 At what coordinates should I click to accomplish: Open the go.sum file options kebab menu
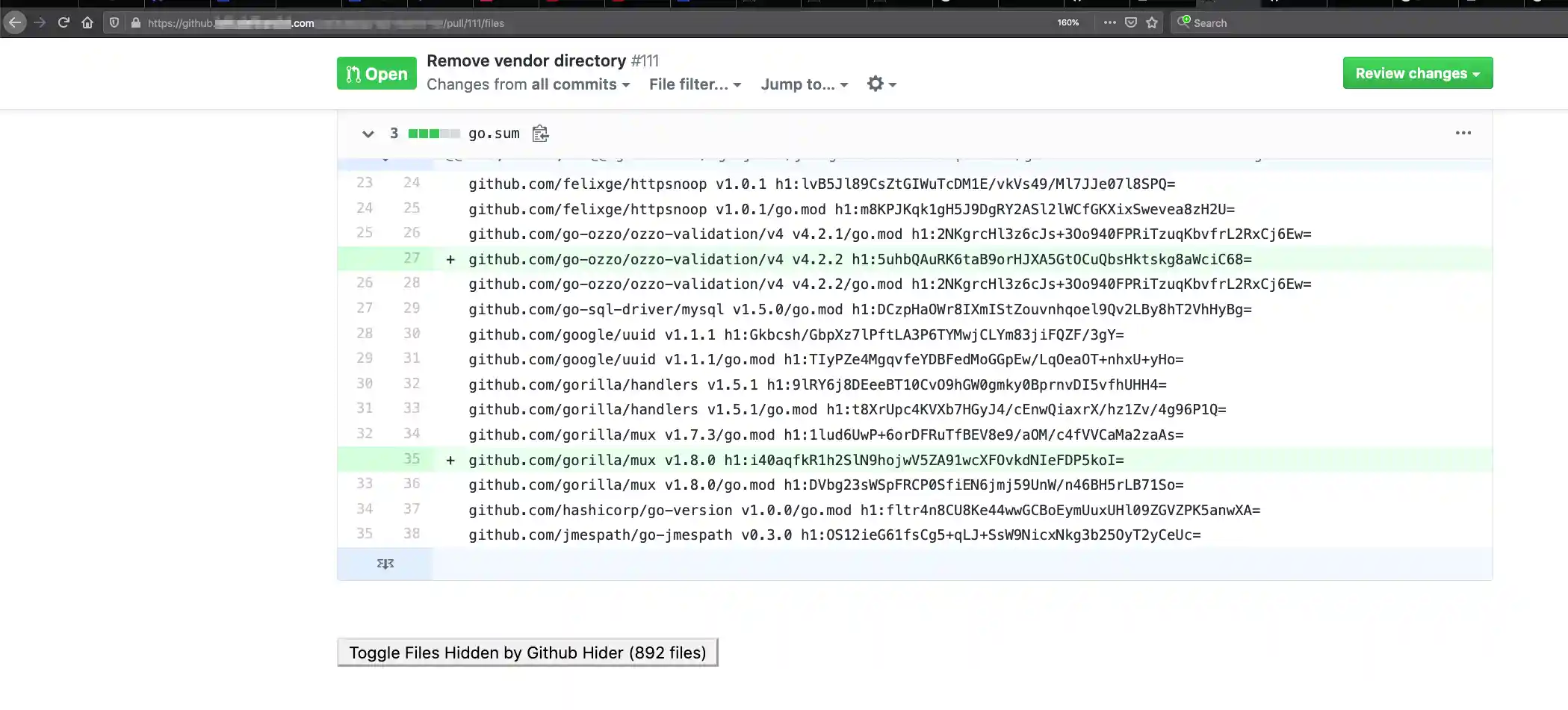tap(1463, 133)
